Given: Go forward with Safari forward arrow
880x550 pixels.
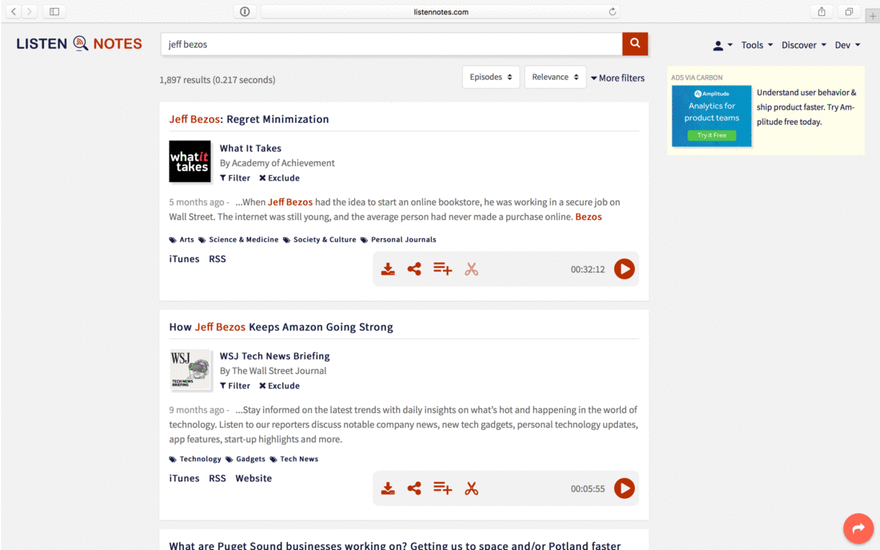Looking at the screenshot, I should pos(29,11).
